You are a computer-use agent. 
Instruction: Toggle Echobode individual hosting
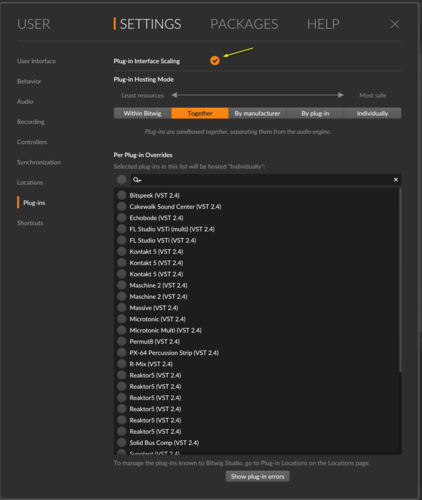(x=122, y=218)
